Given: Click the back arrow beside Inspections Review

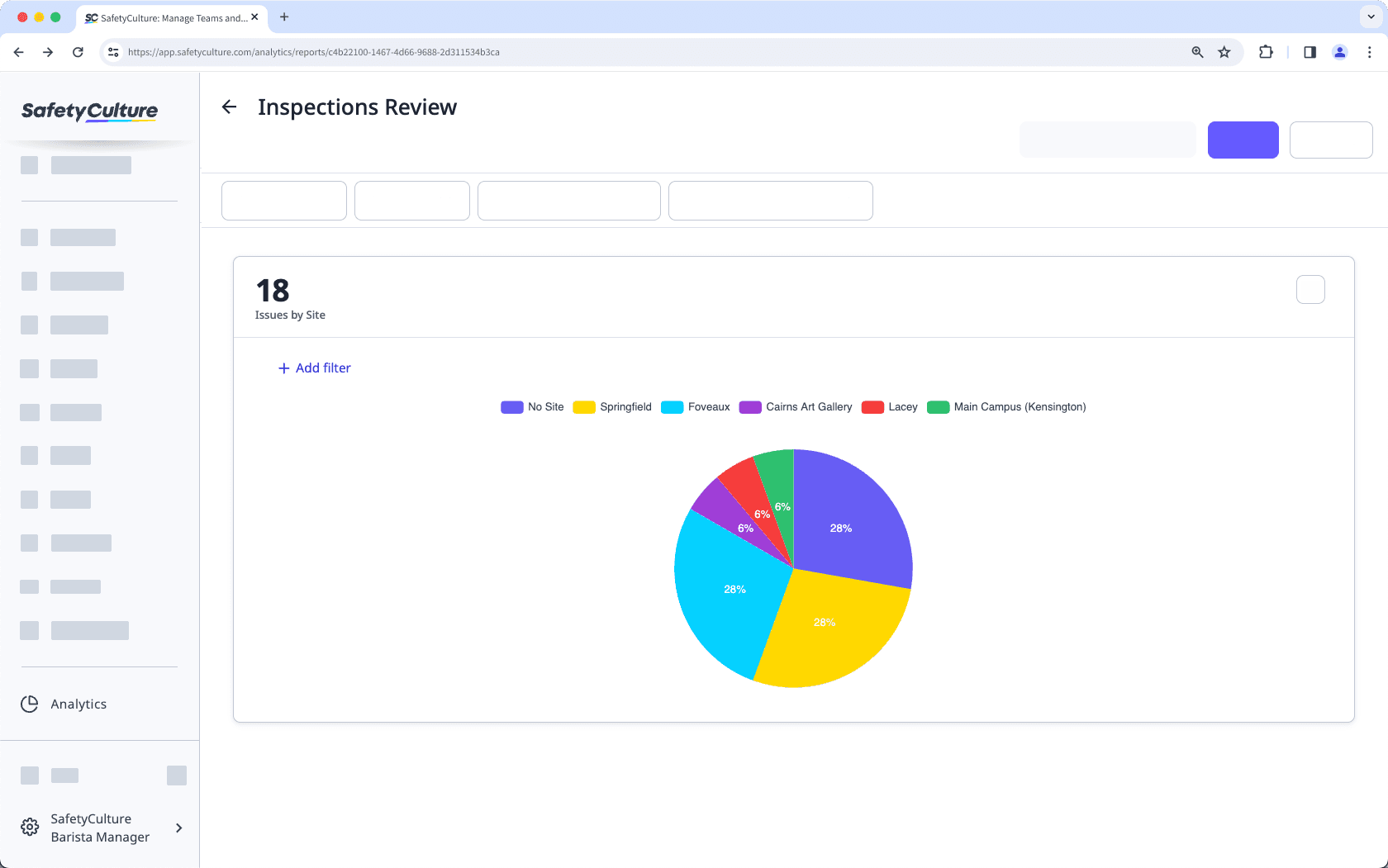Looking at the screenshot, I should click(x=229, y=107).
